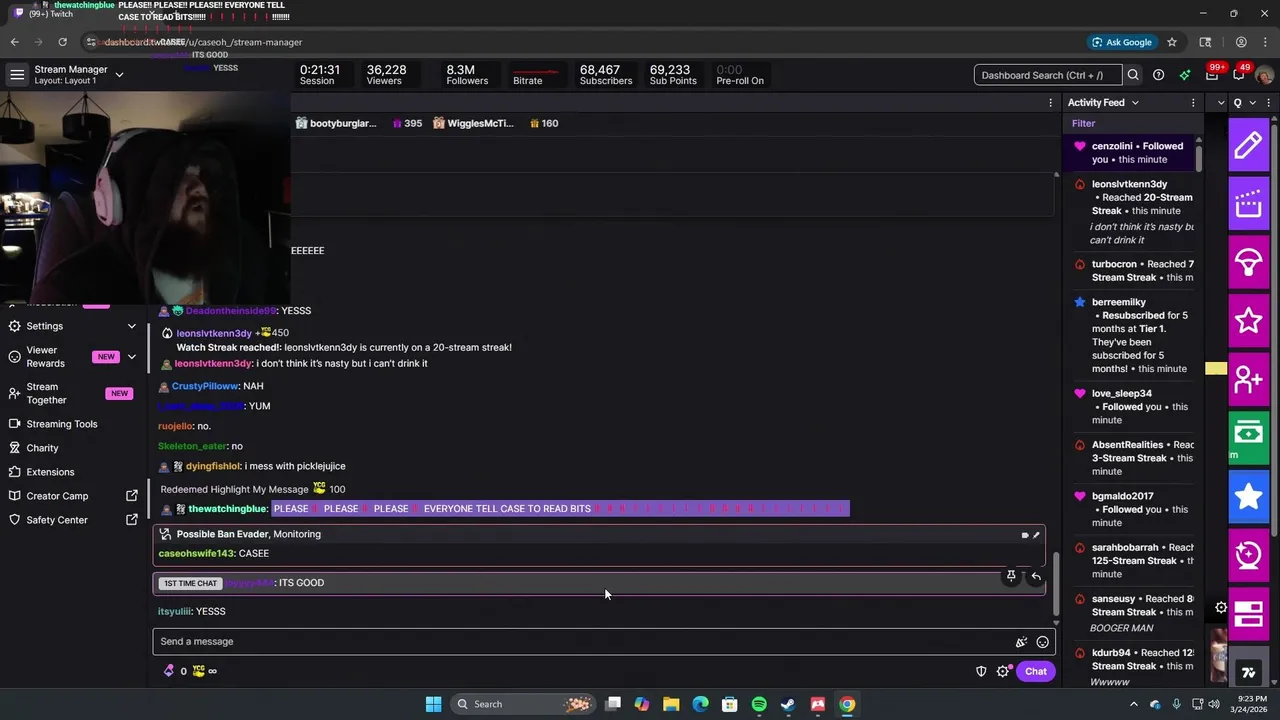
Task: Click the sparkle clock quick action
Action: pyautogui.click(x=1248, y=554)
